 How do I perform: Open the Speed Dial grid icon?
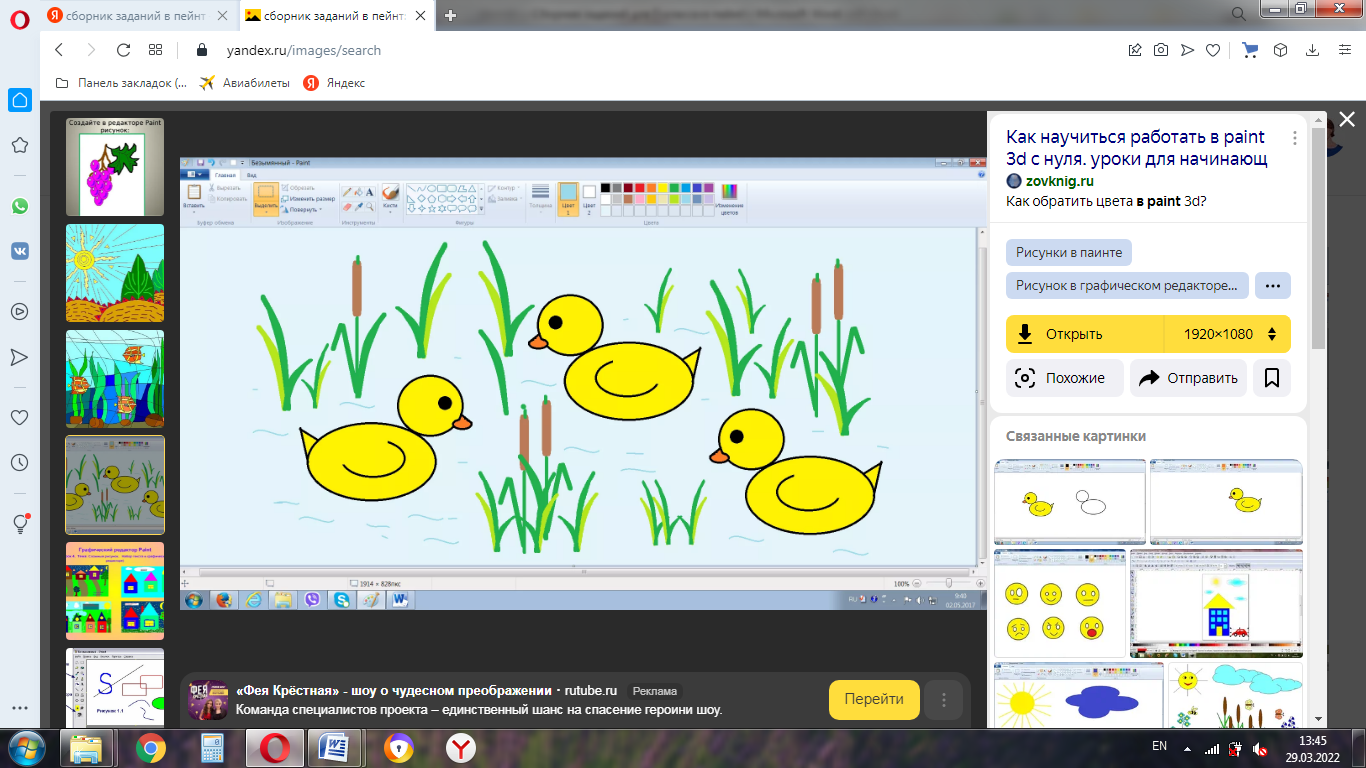pos(155,50)
